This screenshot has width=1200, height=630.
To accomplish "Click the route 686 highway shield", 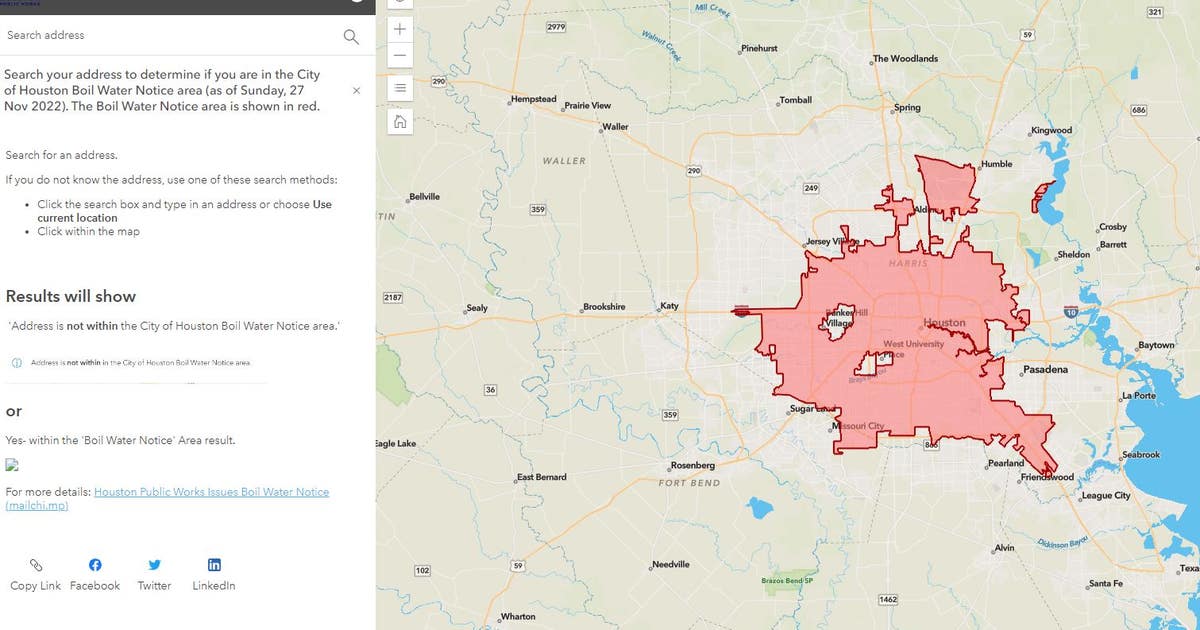I will 1138,110.
